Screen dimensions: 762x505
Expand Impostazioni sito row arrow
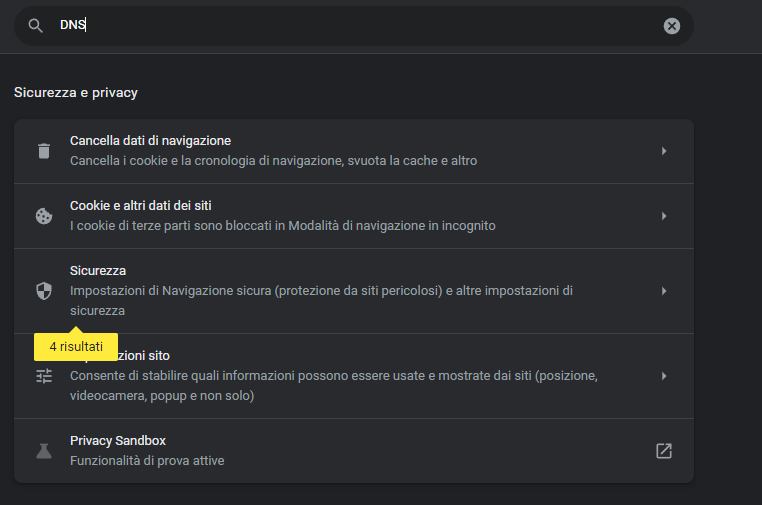click(x=663, y=376)
